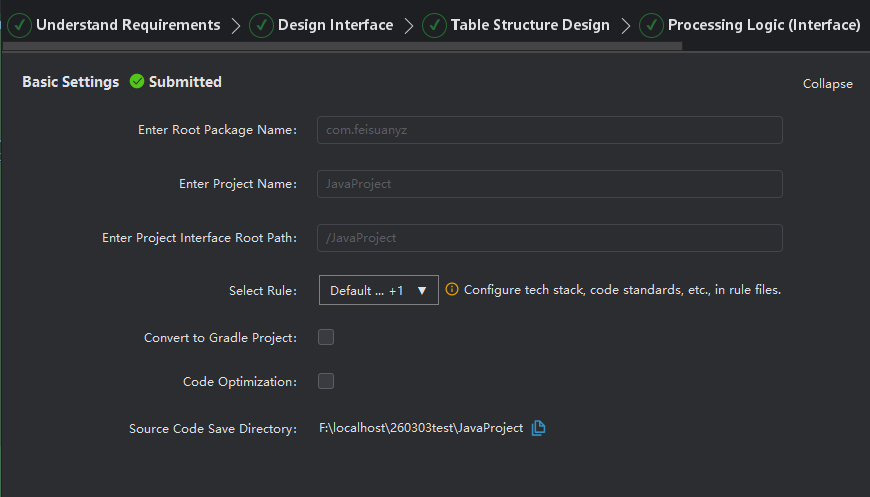Click the green Submitted checkmark icon

[137, 82]
